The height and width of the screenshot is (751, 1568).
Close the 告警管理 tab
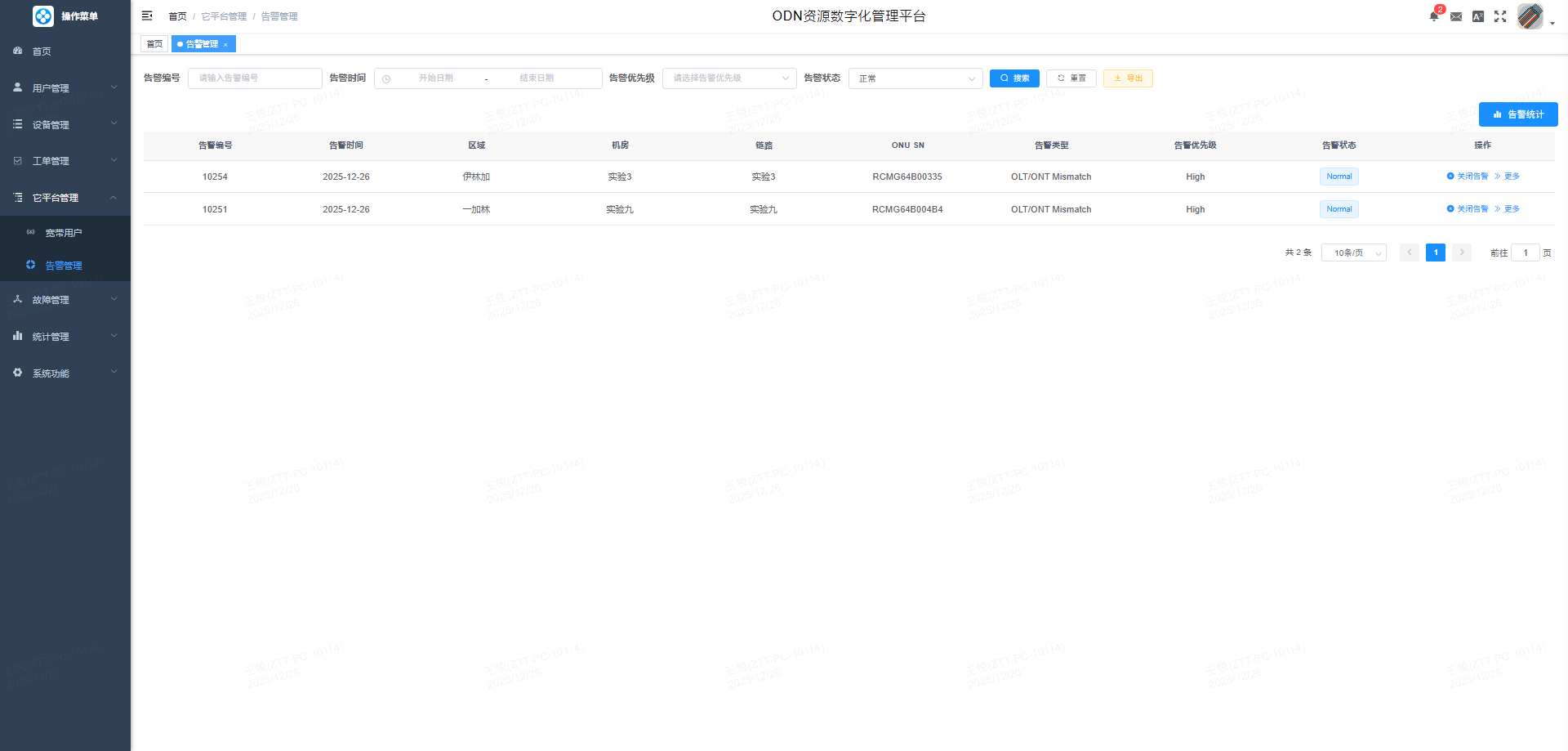[225, 44]
